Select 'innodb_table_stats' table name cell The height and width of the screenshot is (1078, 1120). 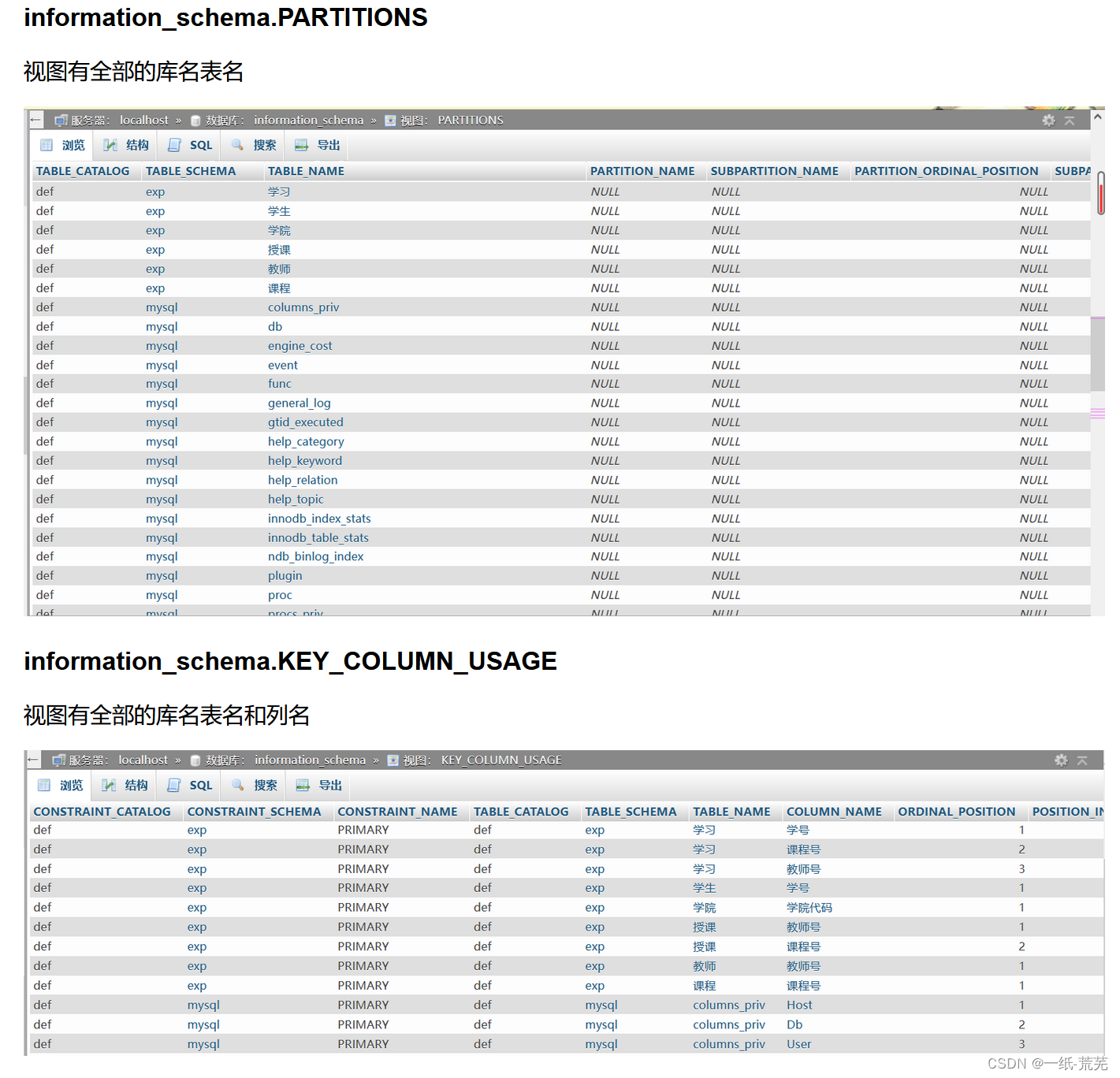pyautogui.click(x=318, y=538)
